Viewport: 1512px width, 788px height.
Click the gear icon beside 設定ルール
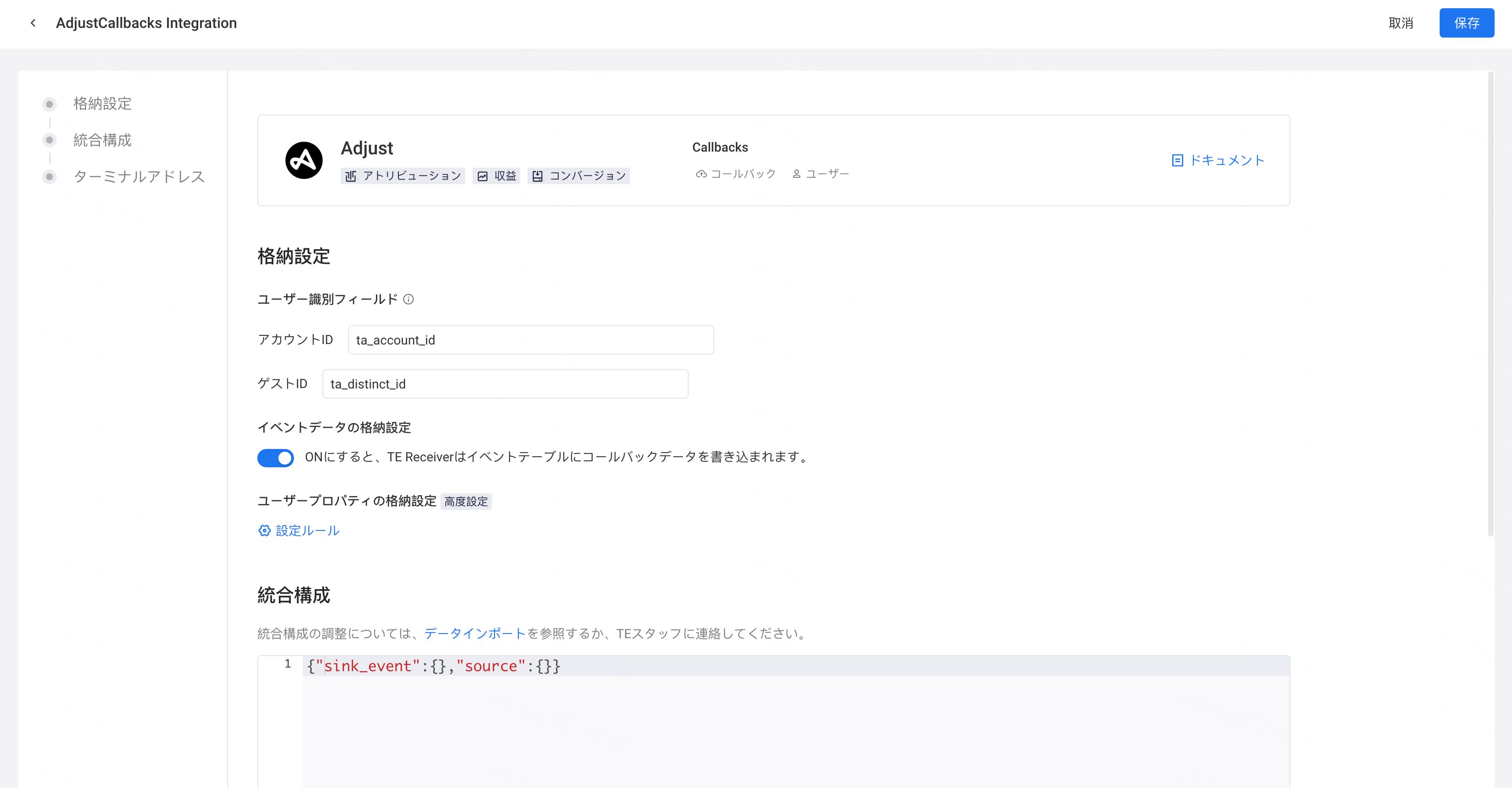click(x=264, y=531)
